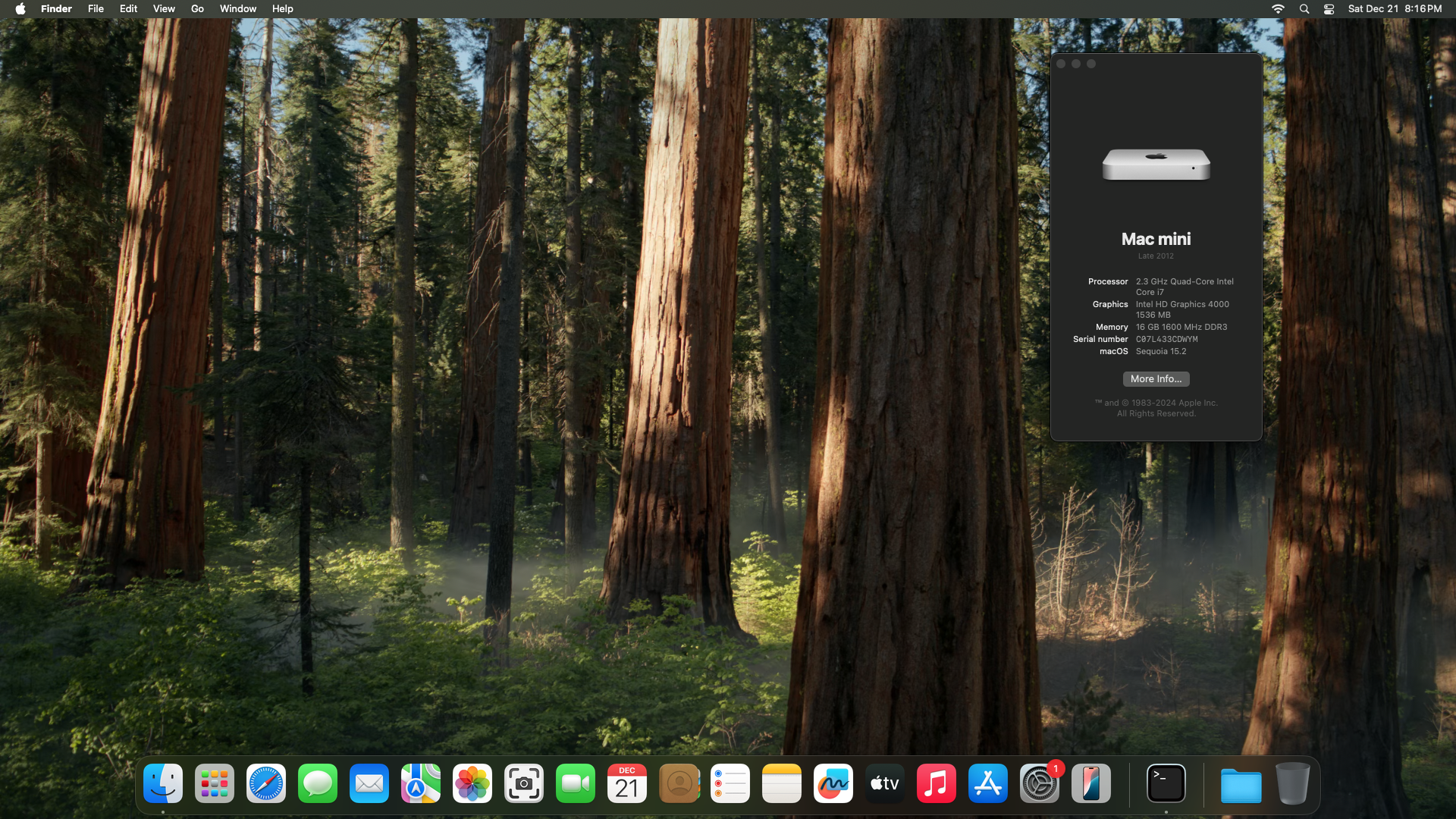The image size is (1456, 819).
Task: Launch Terminal application
Action: click(x=1165, y=783)
